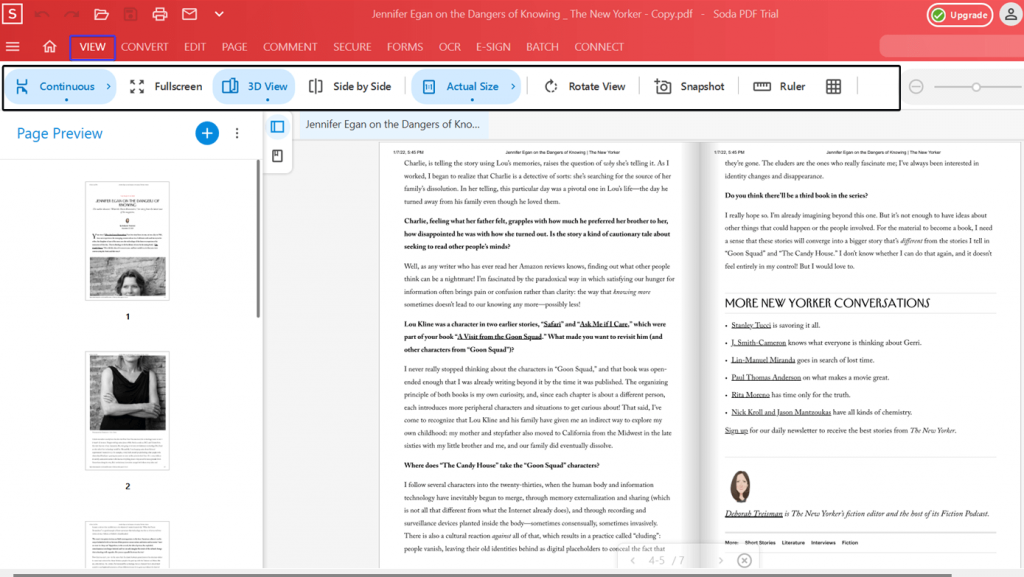
Task: Expand the Actual Size options arrow
Action: click(x=513, y=86)
